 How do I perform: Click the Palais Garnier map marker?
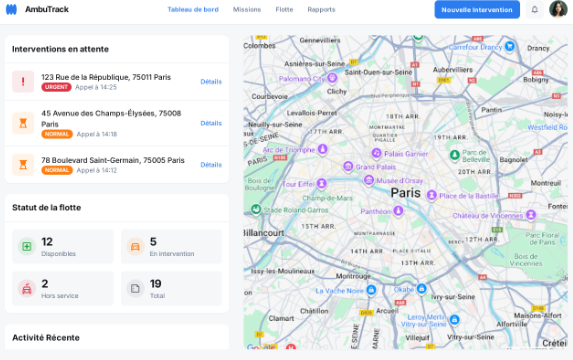coord(376,153)
